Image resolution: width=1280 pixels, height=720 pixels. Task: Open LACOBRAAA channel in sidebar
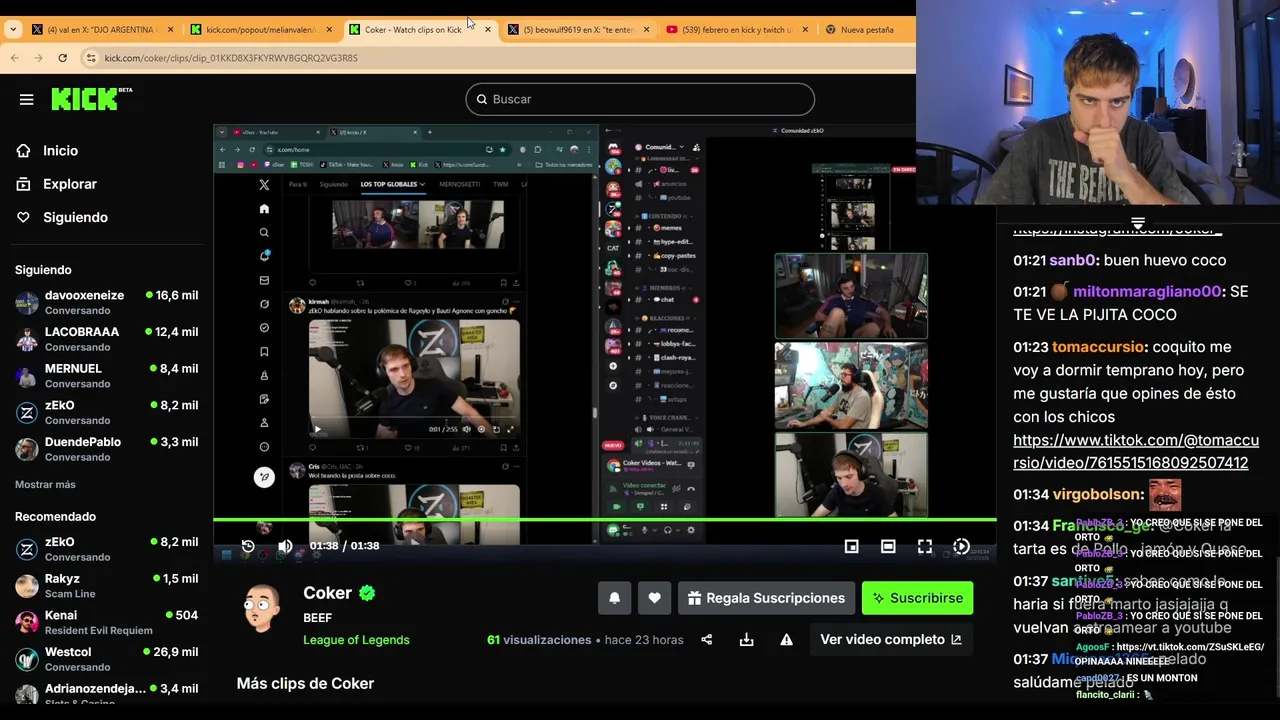click(106, 339)
